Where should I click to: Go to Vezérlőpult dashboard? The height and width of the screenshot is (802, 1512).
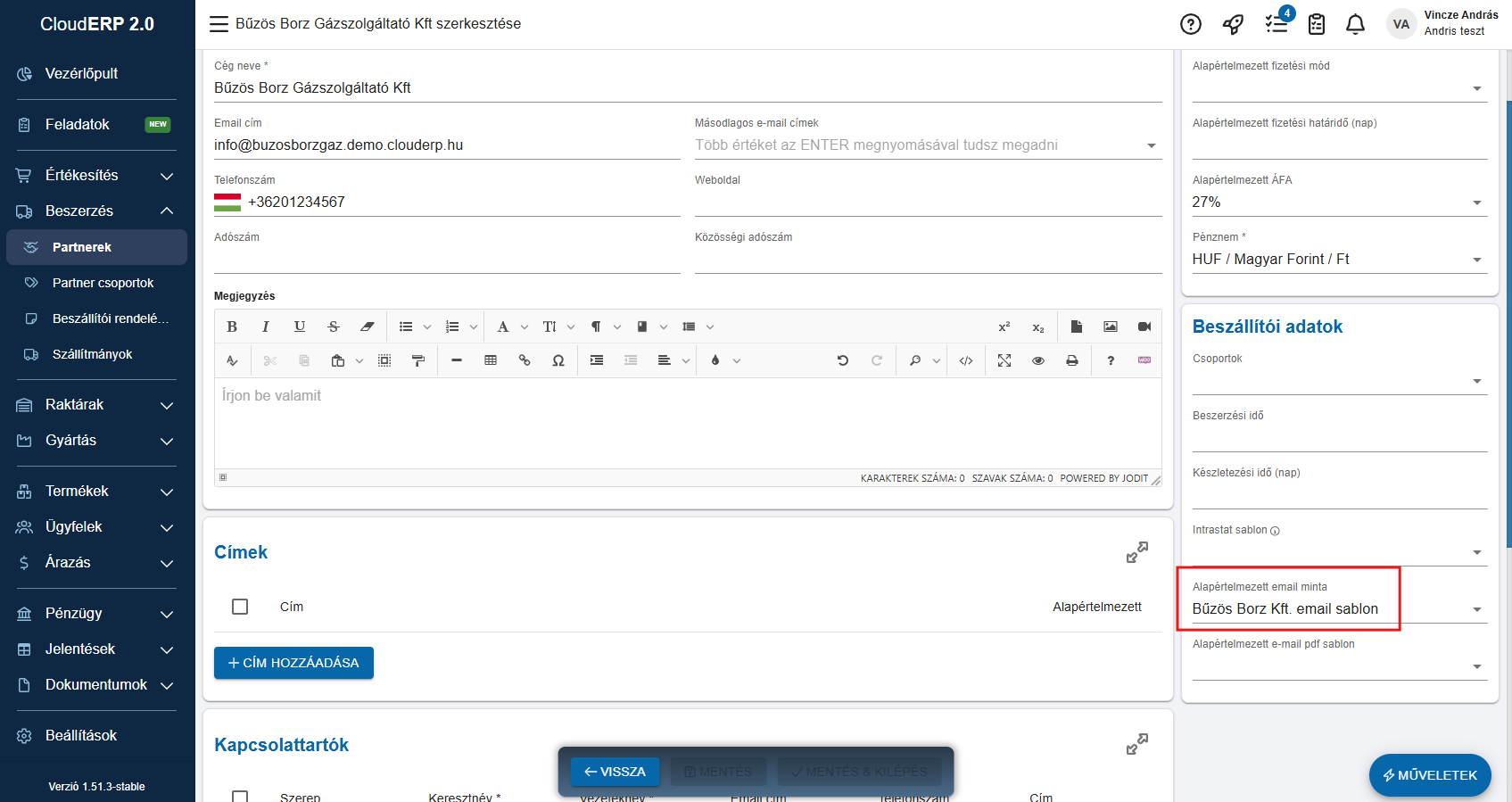pos(81,74)
